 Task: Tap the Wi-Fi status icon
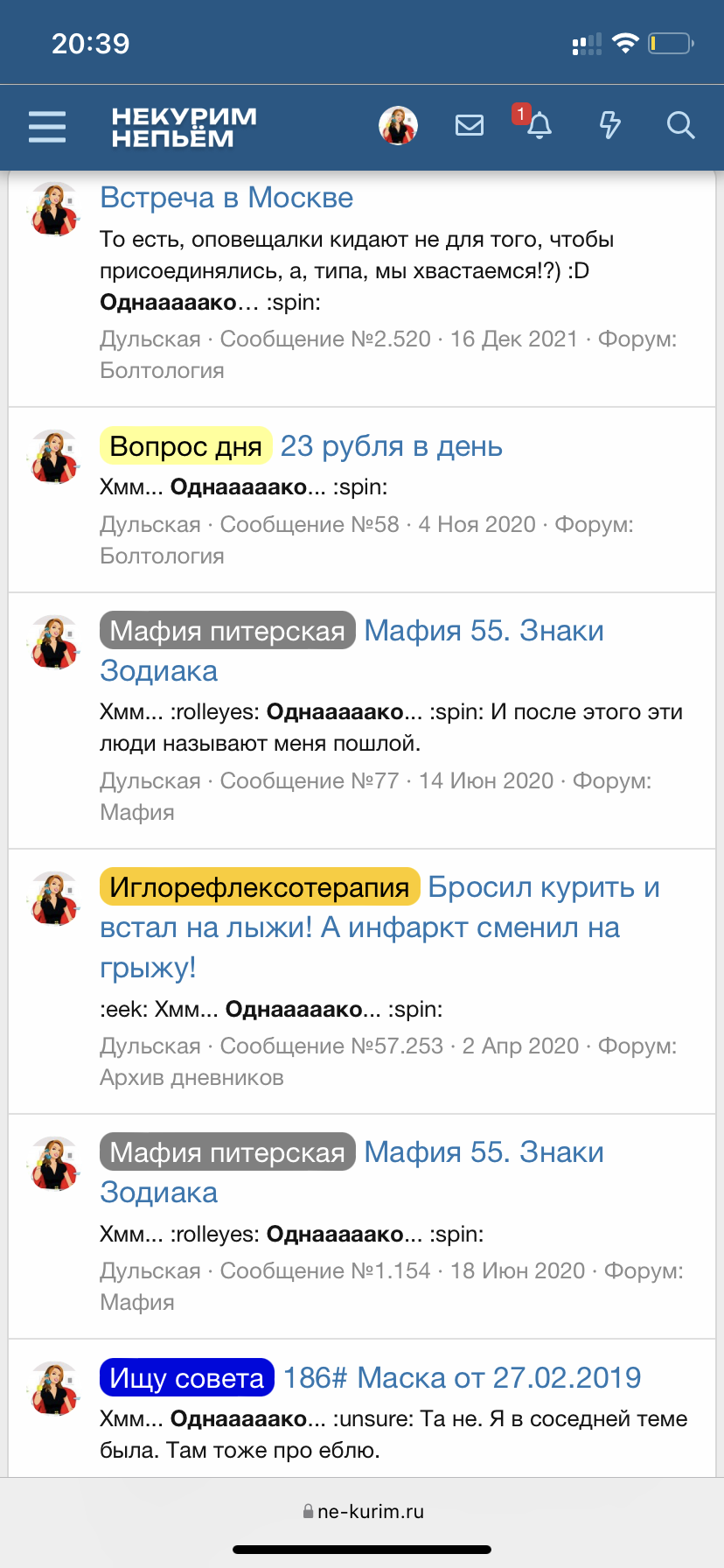click(625, 43)
